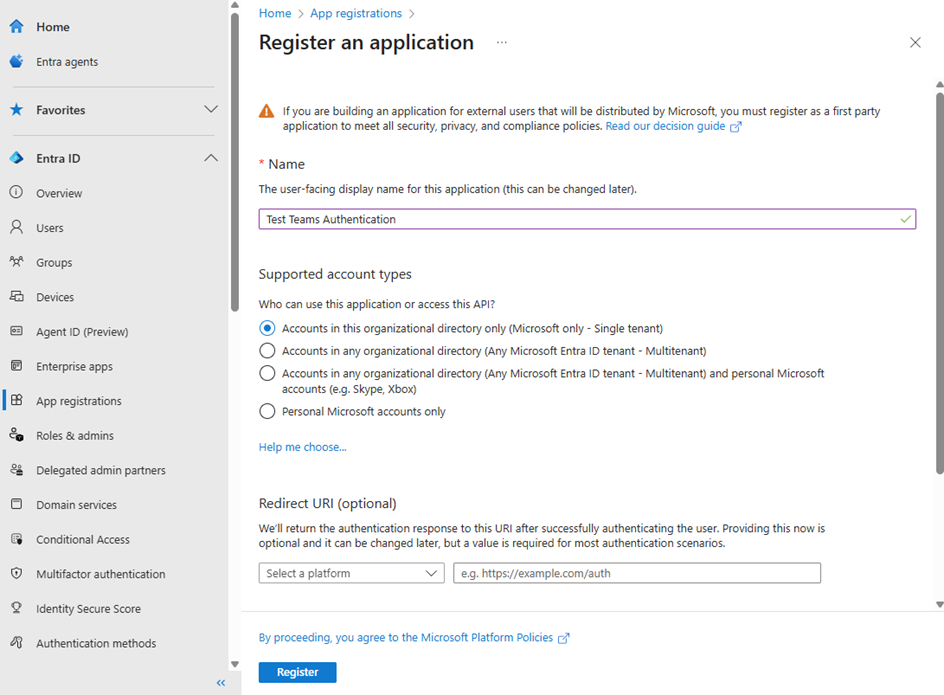944x695 pixels.
Task: Open the Help me choose link
Action: pos(302,447)
